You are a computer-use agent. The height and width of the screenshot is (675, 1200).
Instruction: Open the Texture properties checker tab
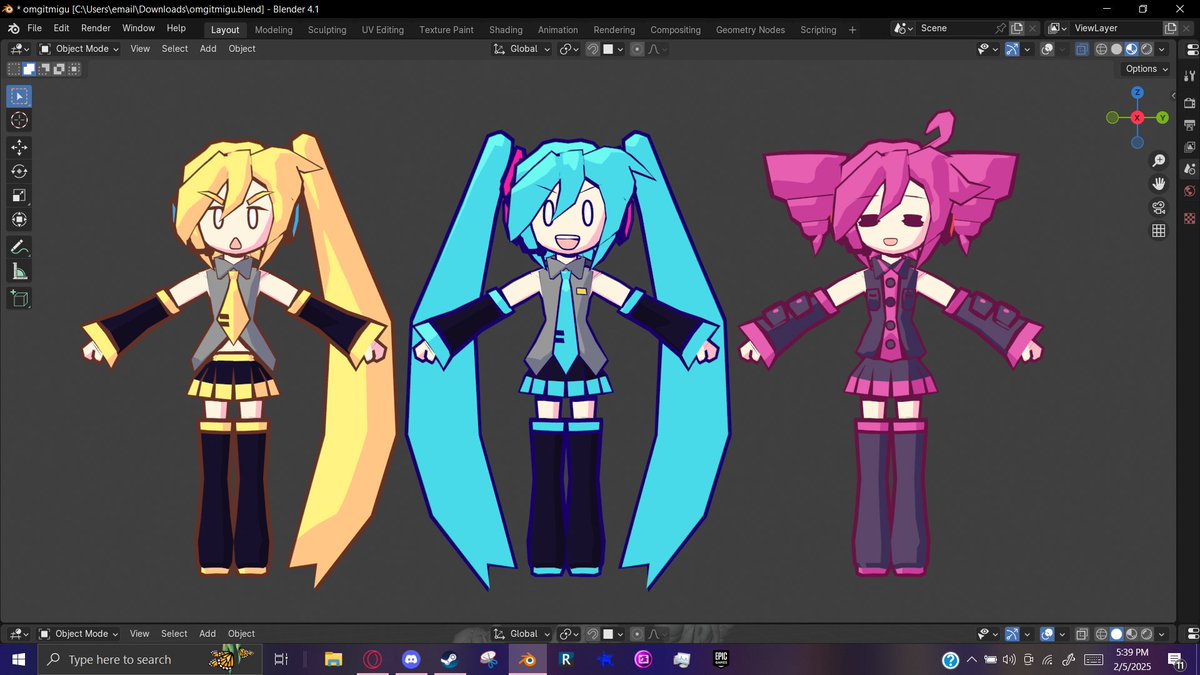1189,218
